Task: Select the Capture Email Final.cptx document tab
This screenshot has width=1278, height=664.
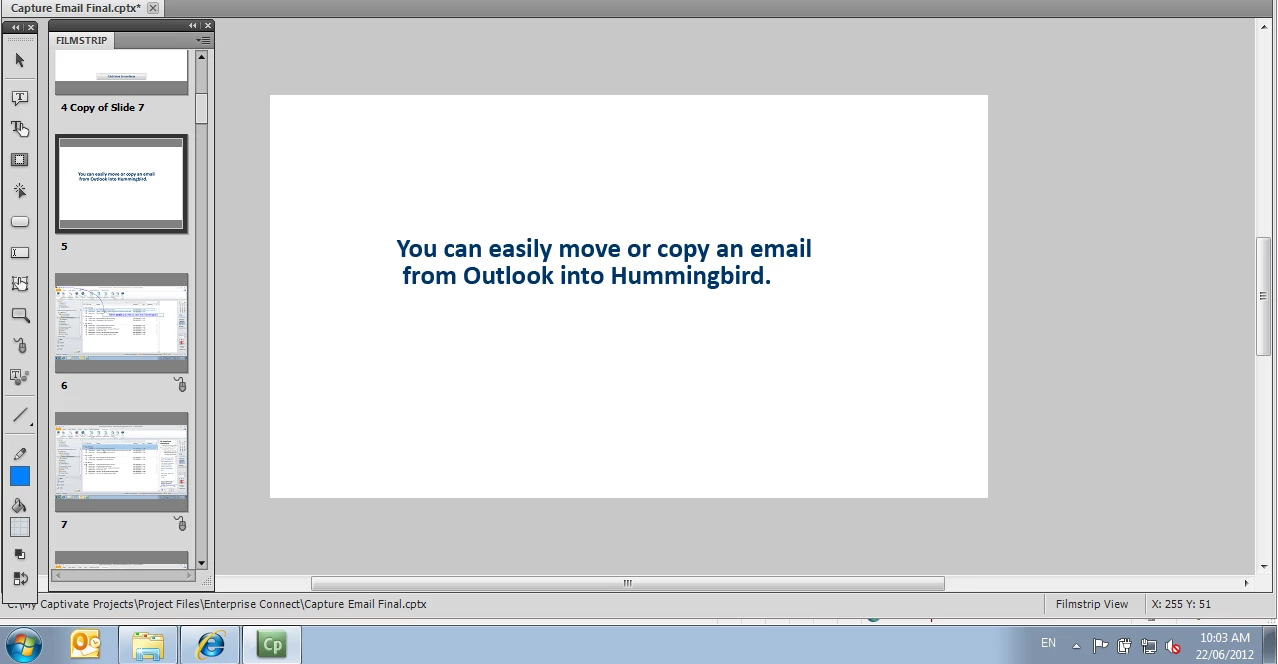Action: pyautogui.click(x=76, y=8)
